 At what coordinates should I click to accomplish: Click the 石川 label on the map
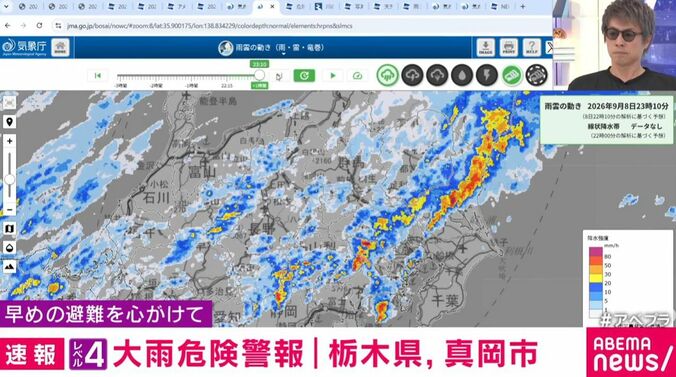tap(156, 198)
